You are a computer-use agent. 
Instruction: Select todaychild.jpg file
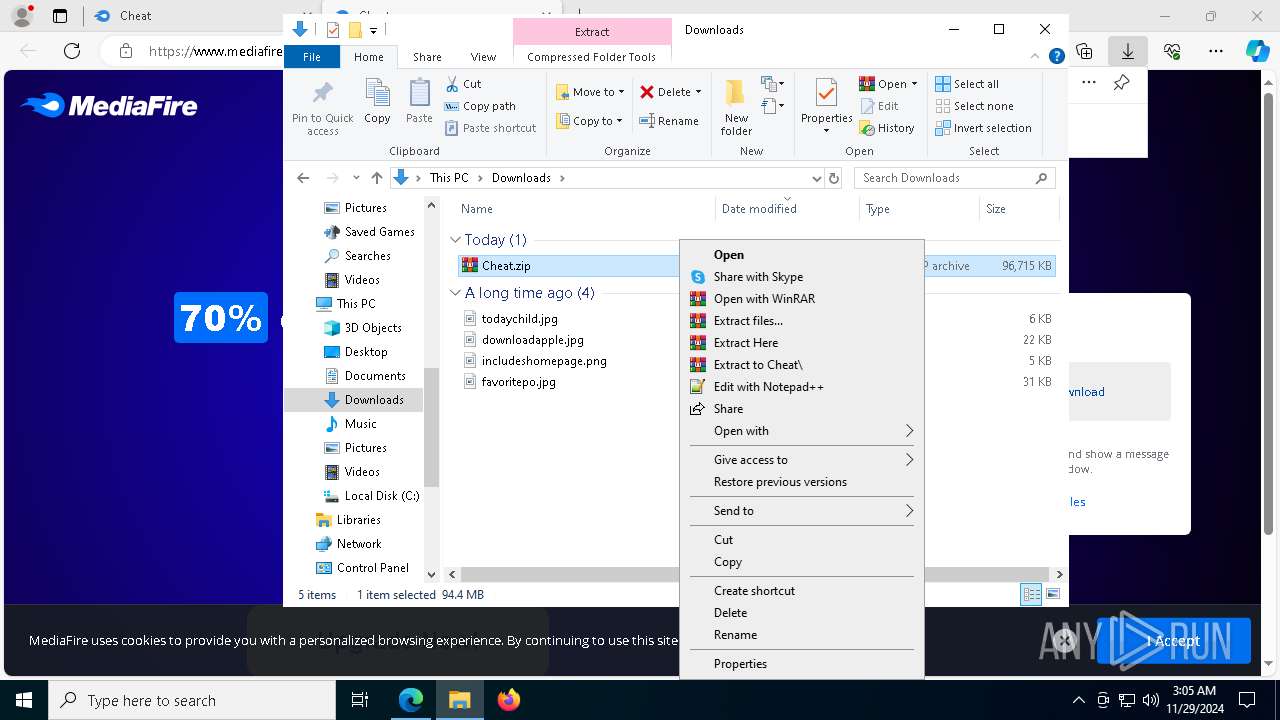click(x=519, y=319)
